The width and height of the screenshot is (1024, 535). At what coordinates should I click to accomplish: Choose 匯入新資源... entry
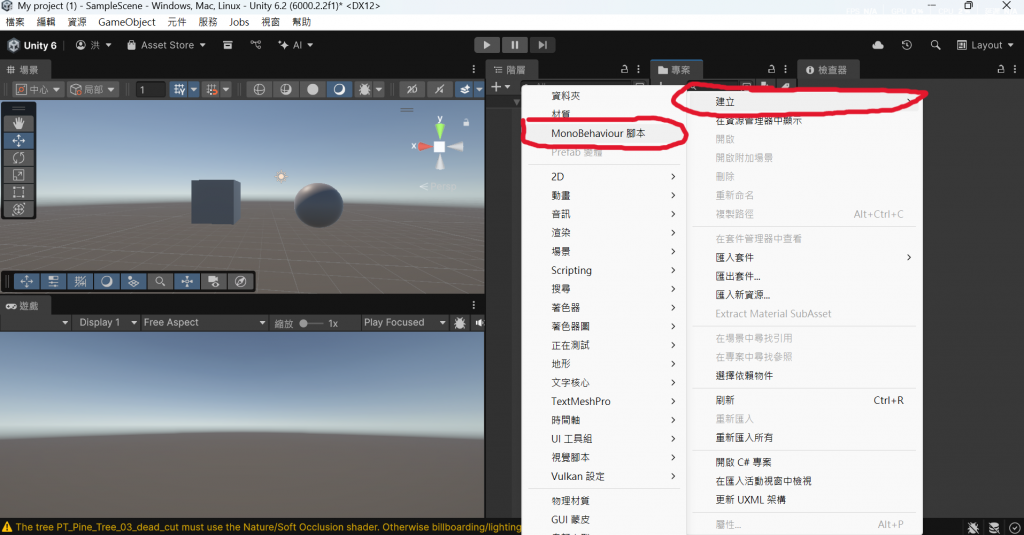click(x=804, y=295)
